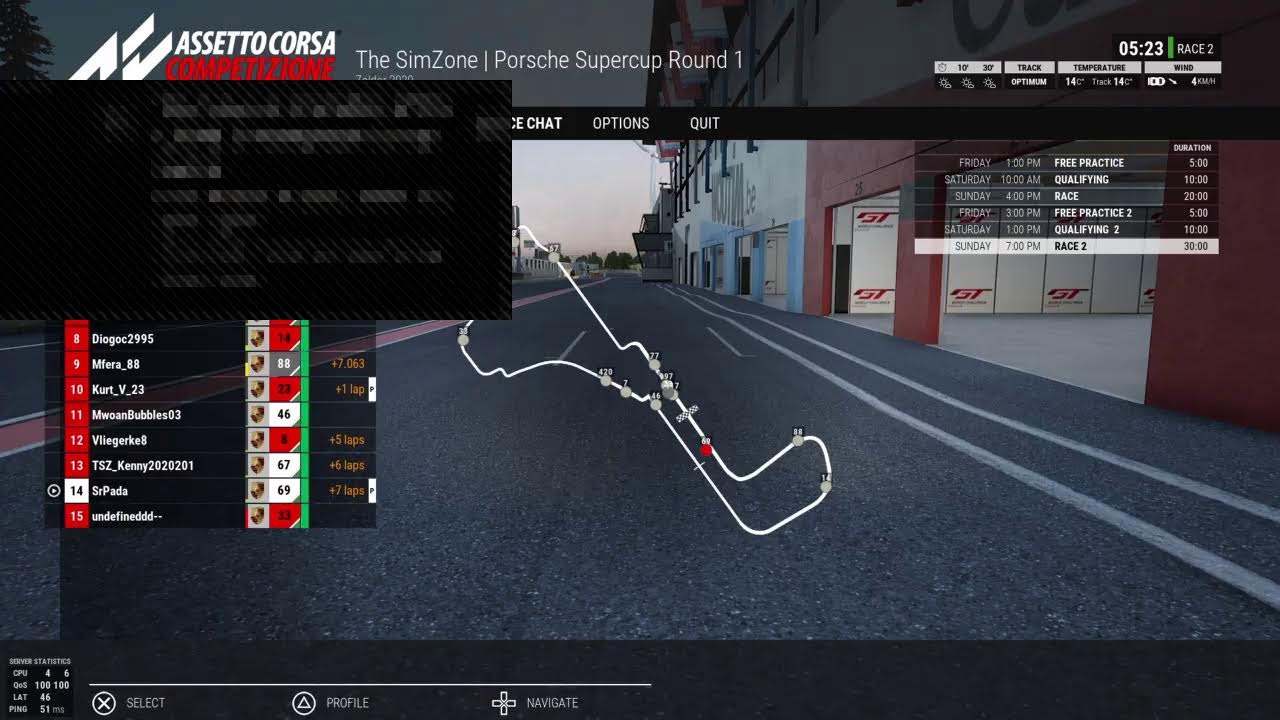The width and height of the screenshot is (1280, 720).
Task: Click the RACE 2 session label by timer
Action: [x=1195, y=49]
